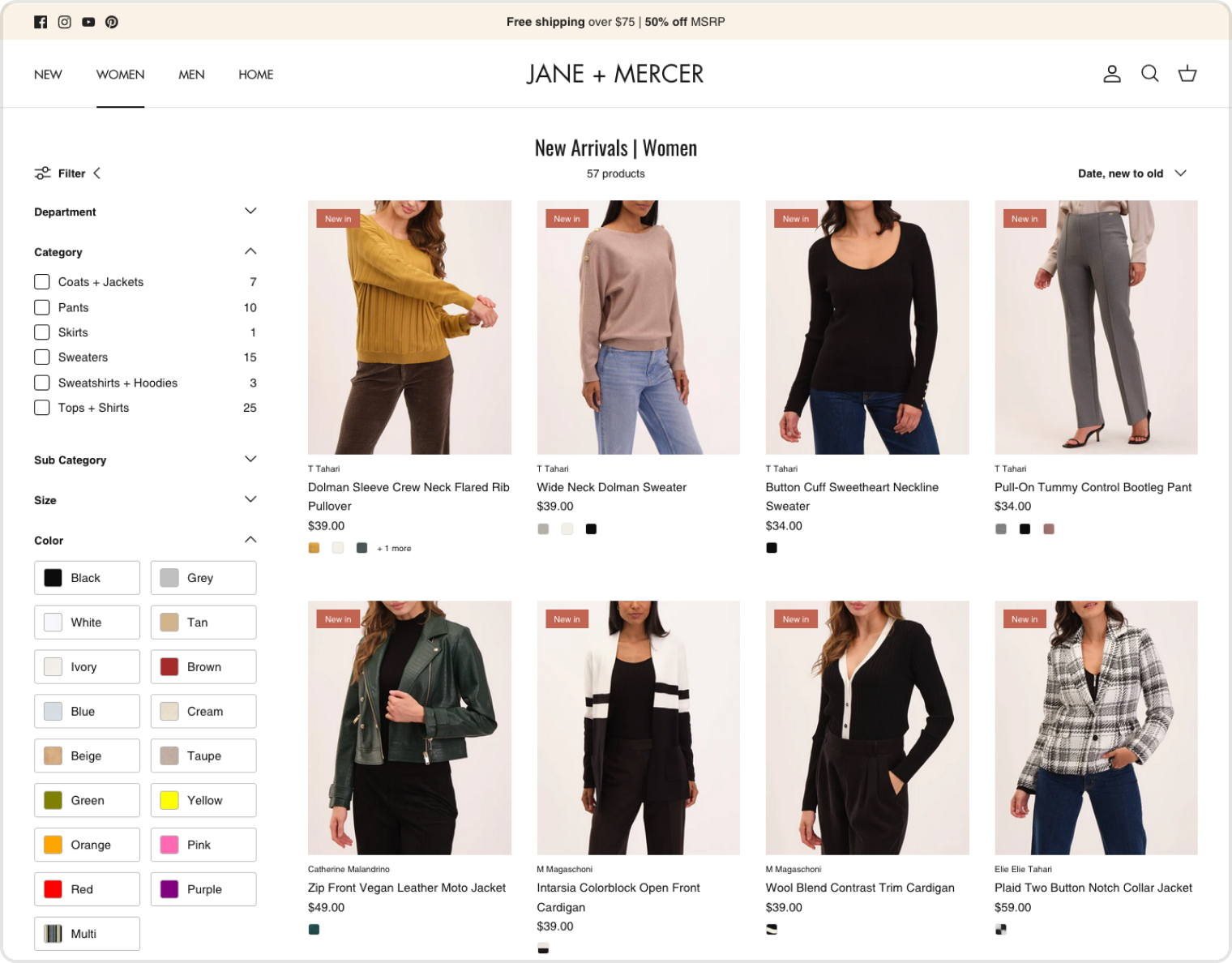The height and width of the screenshot is (963, 1232).
Task: Expand the Department filter section
Action: (145, 212)
